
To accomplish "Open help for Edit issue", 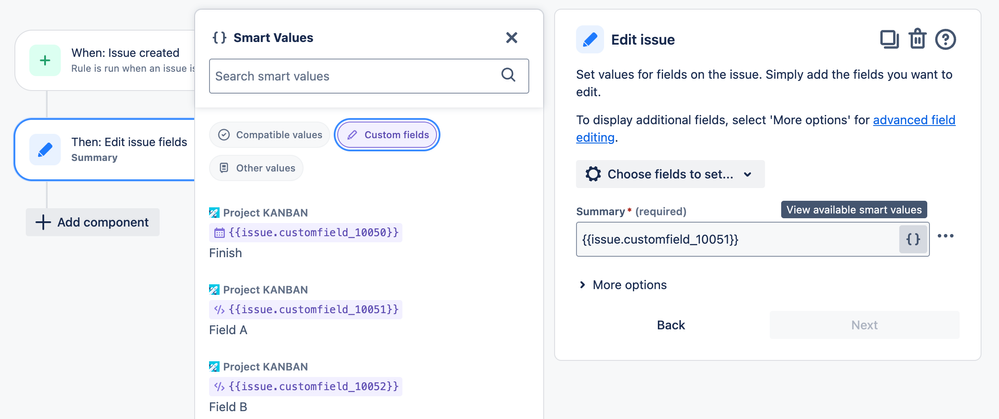I will click(x=945, y=39).
